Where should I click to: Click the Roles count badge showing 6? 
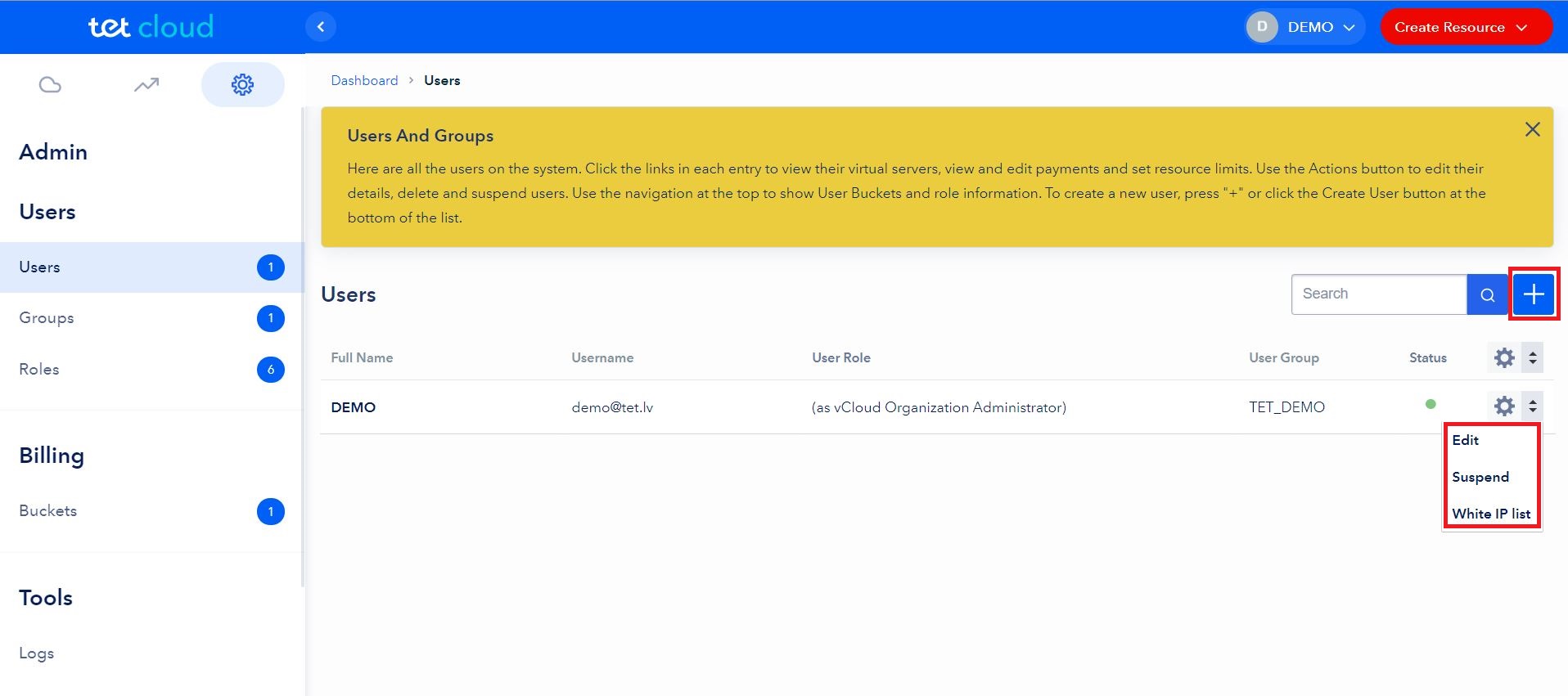pos(271,370)
